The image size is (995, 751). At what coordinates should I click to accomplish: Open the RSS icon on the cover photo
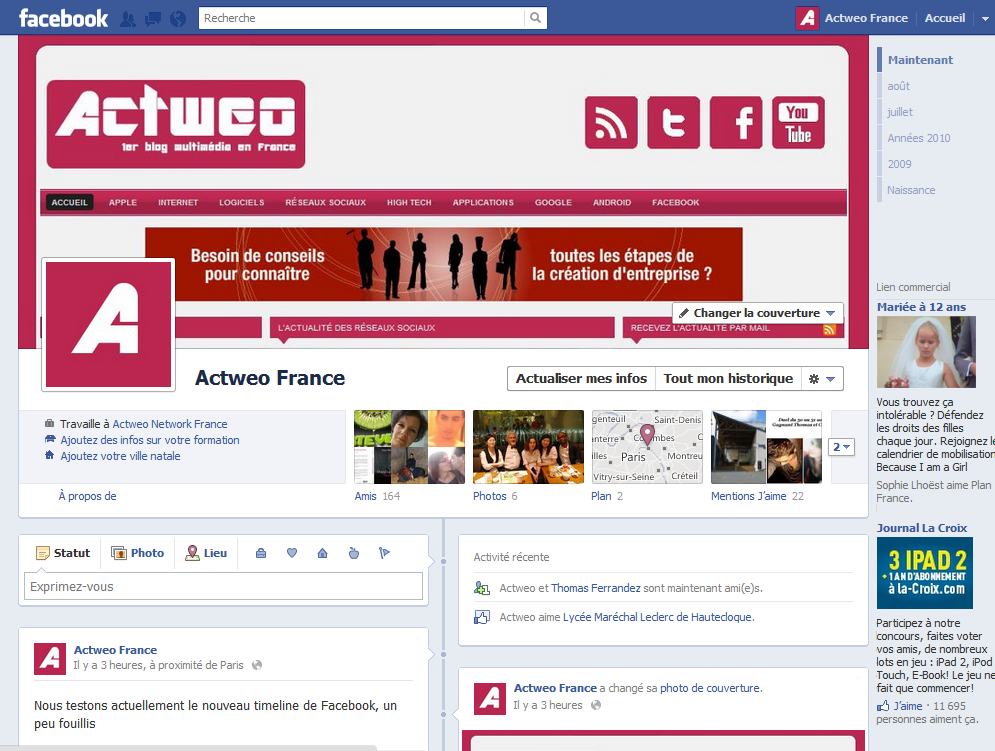click(x=611, y=123)
